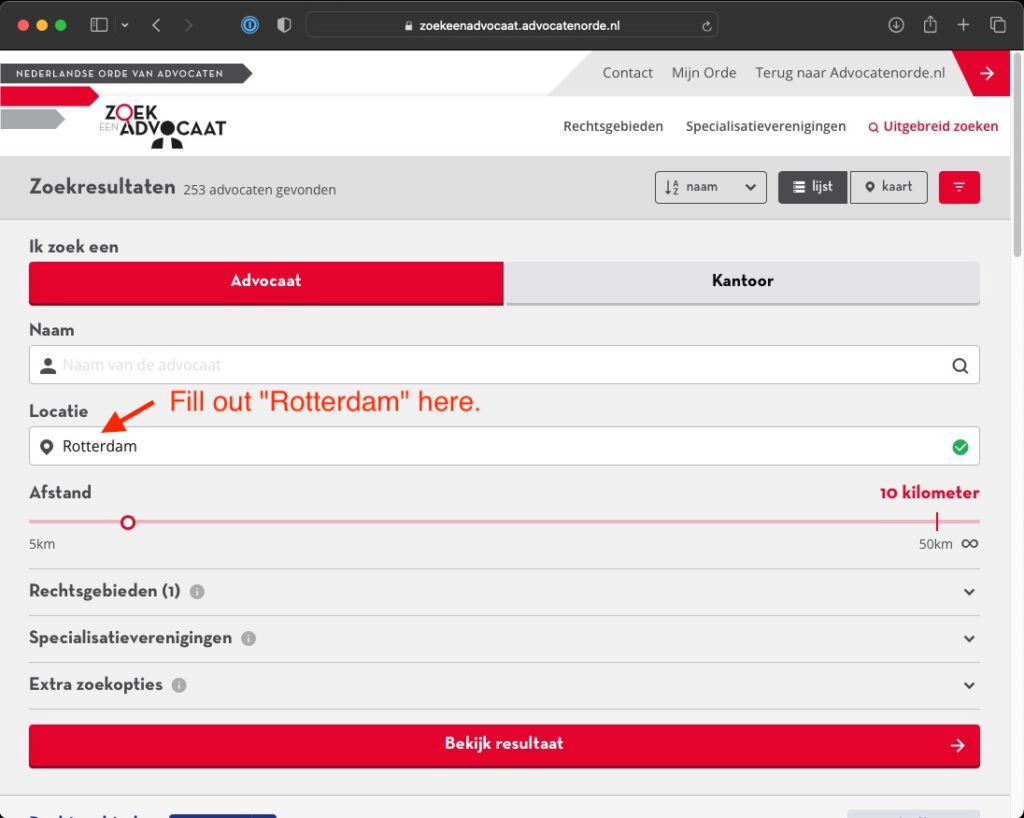Click the Safari share icon
The width and height of the screenshot is (1024, 818).
[x=930, y=25]
